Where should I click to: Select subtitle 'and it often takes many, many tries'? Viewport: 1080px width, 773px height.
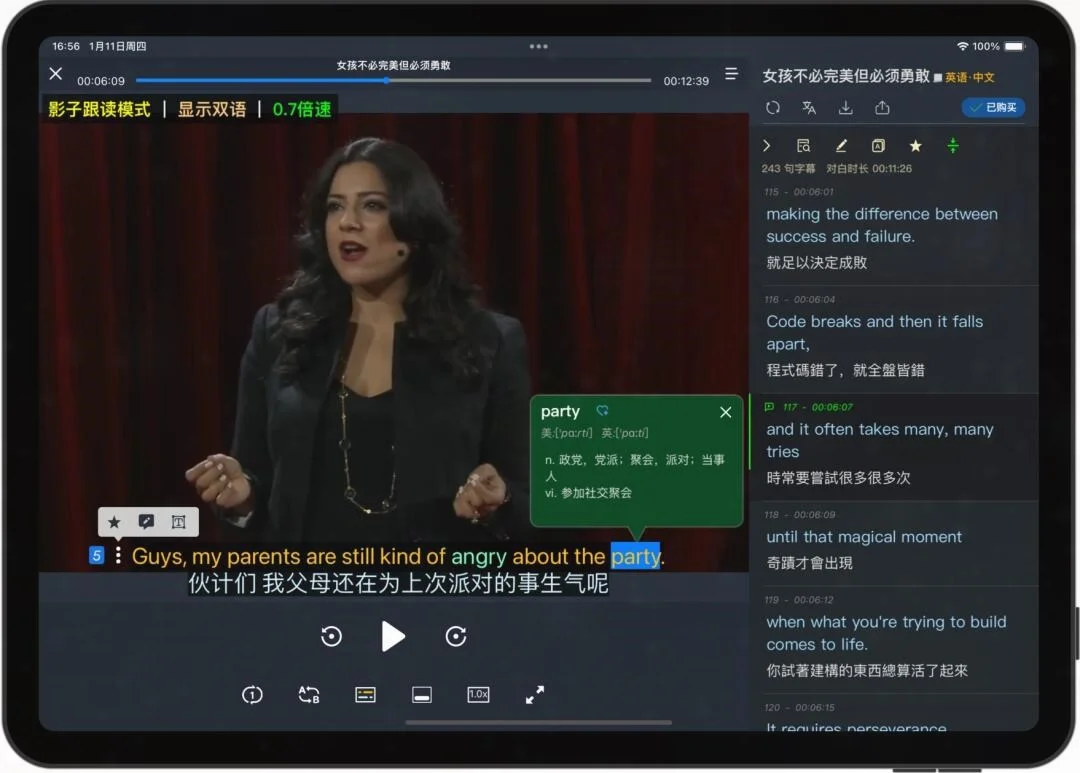[894, 446]
